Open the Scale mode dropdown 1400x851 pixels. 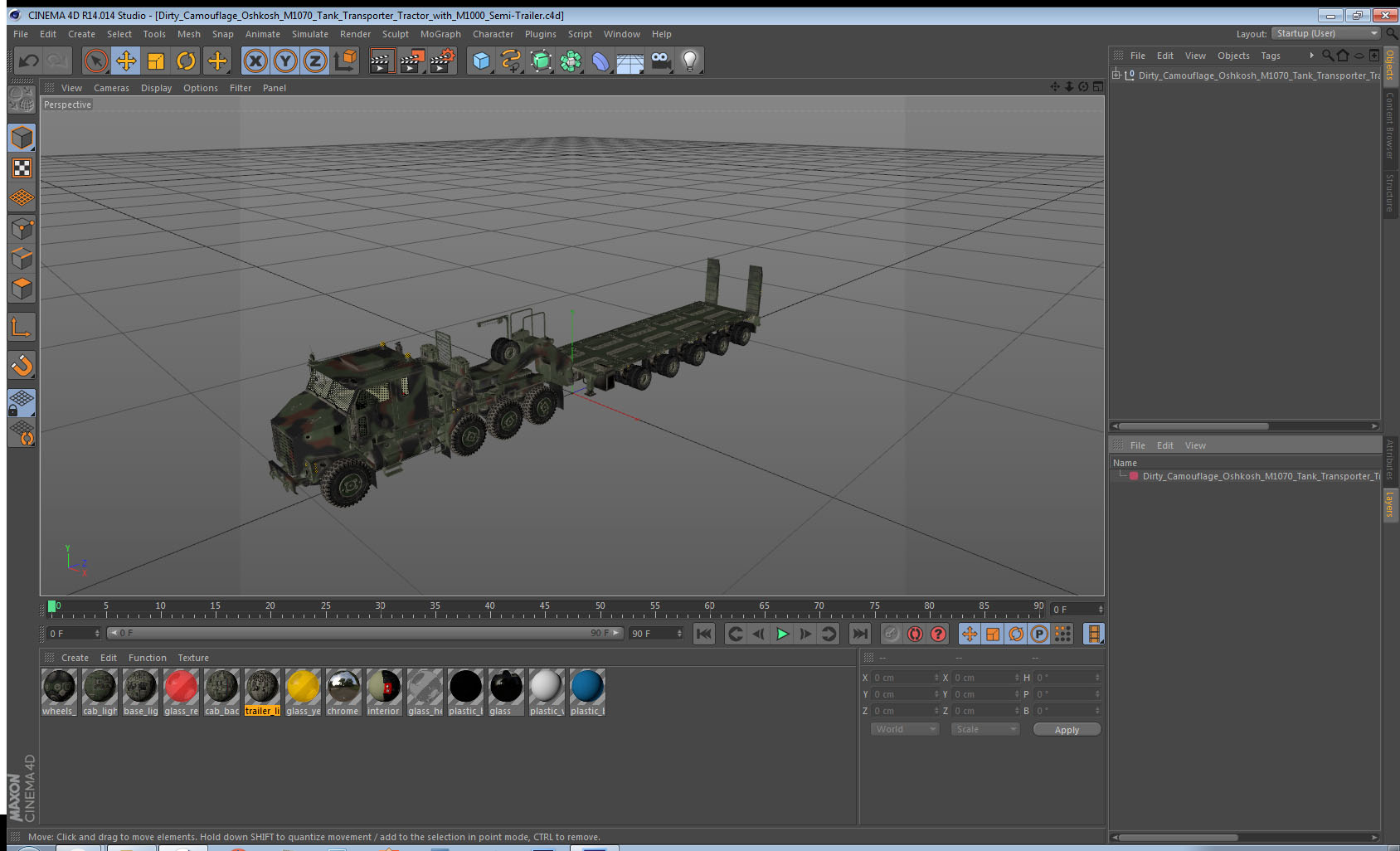[x=984, y=729]
